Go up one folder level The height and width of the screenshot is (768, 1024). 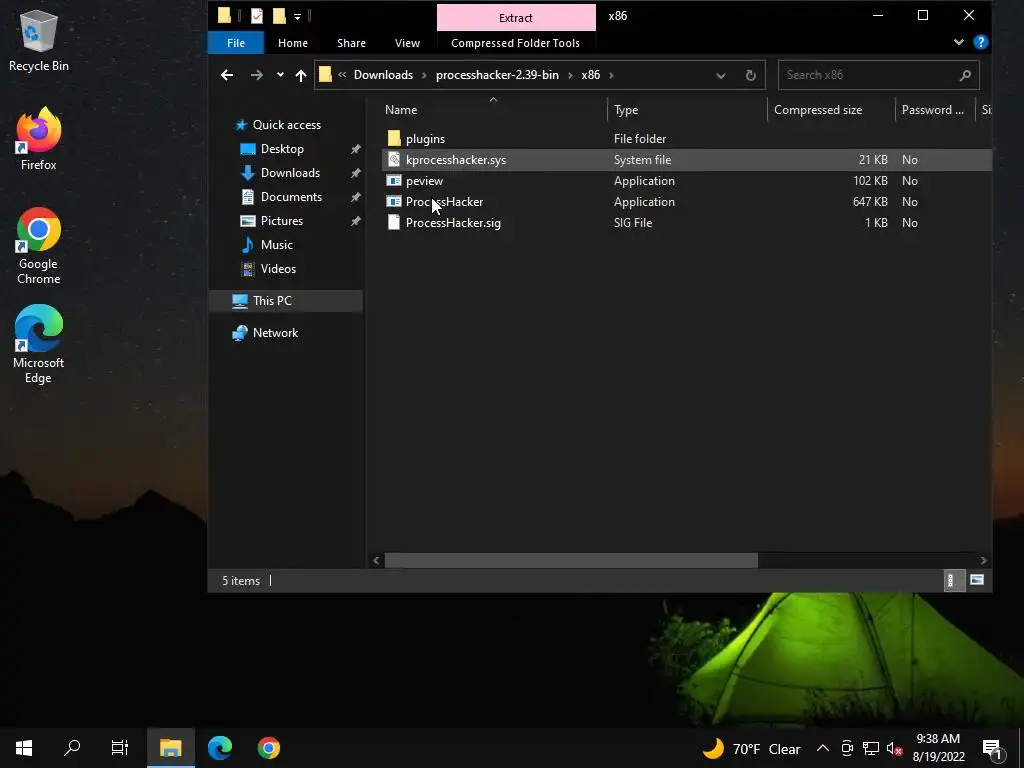[301, 75]
